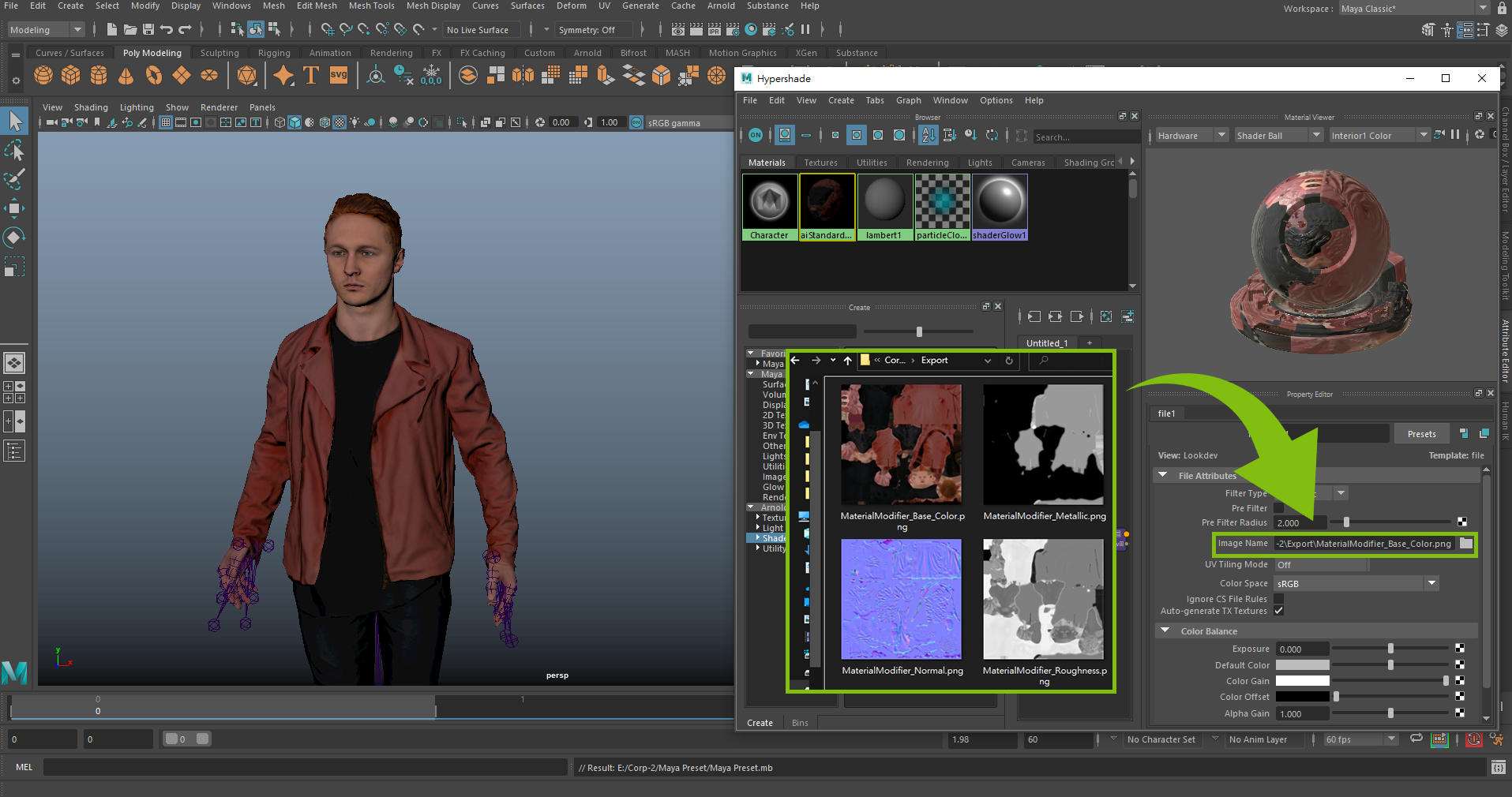1512x797 pixels.
Task: Toggle viewport textured display checker icon
Action: point(340,122)
